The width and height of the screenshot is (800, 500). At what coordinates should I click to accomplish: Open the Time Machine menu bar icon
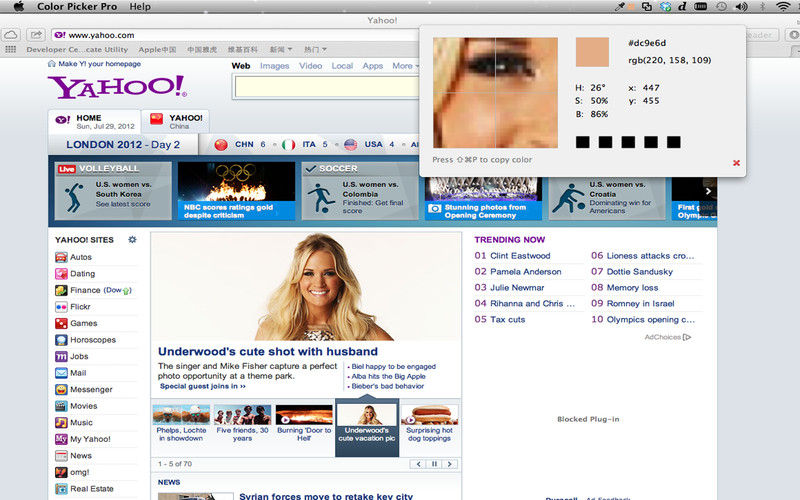click(721, 7)
